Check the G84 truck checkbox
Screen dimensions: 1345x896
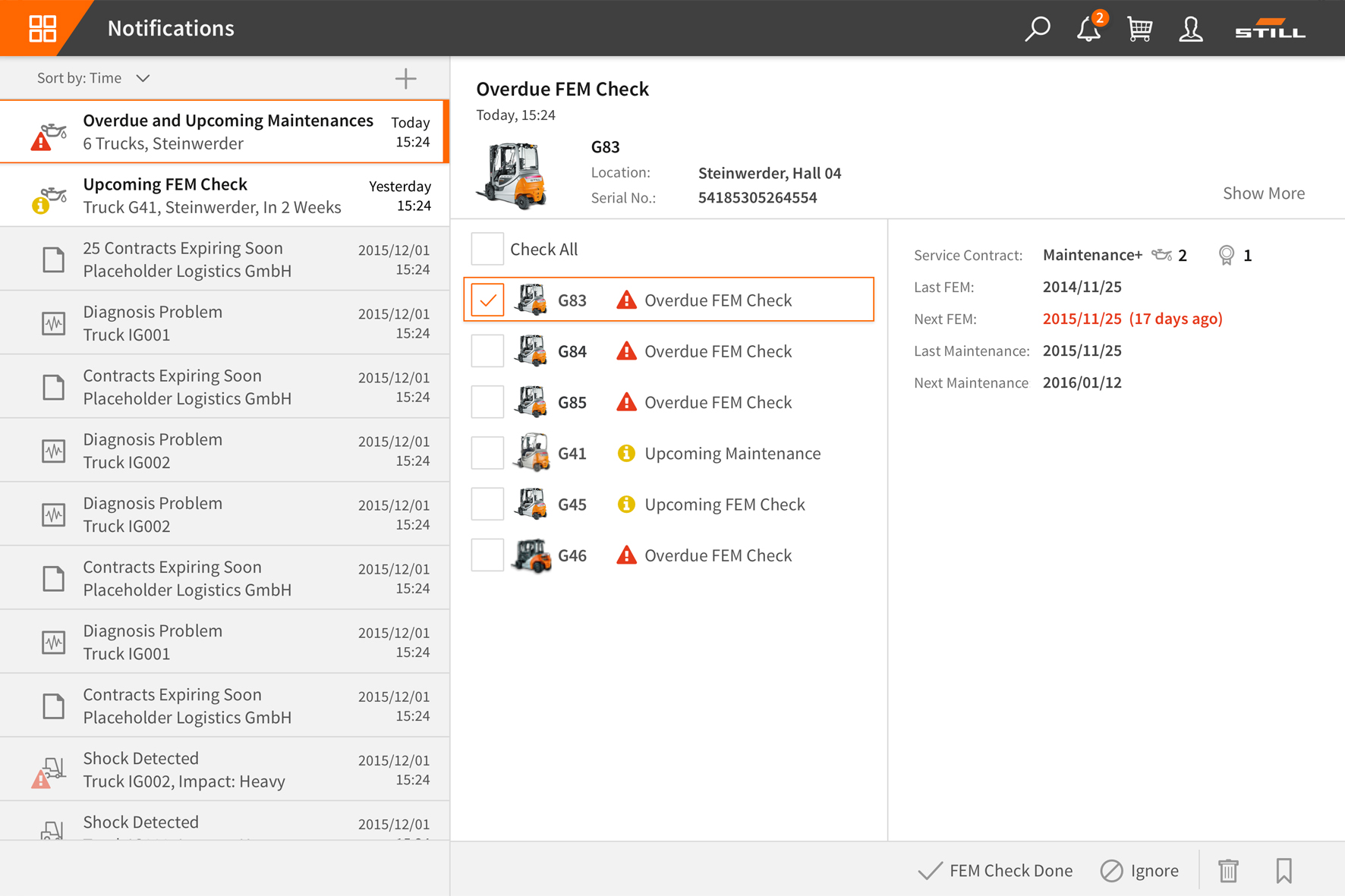pos(487,351)
